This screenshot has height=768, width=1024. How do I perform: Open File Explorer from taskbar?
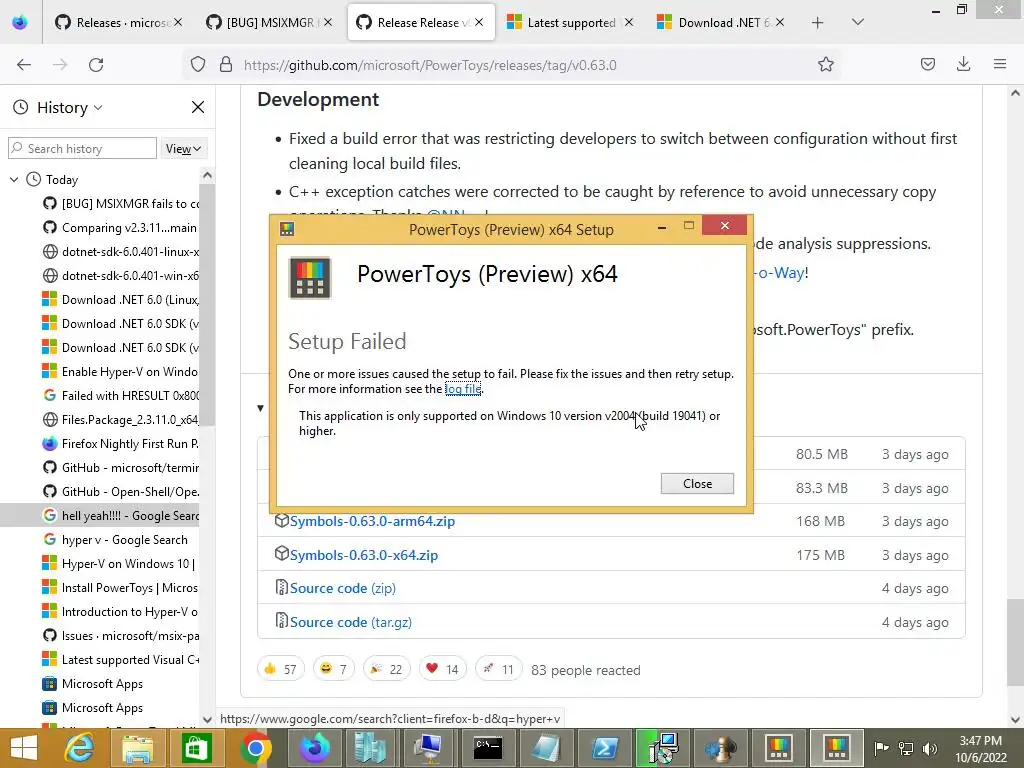pos(138,748)
